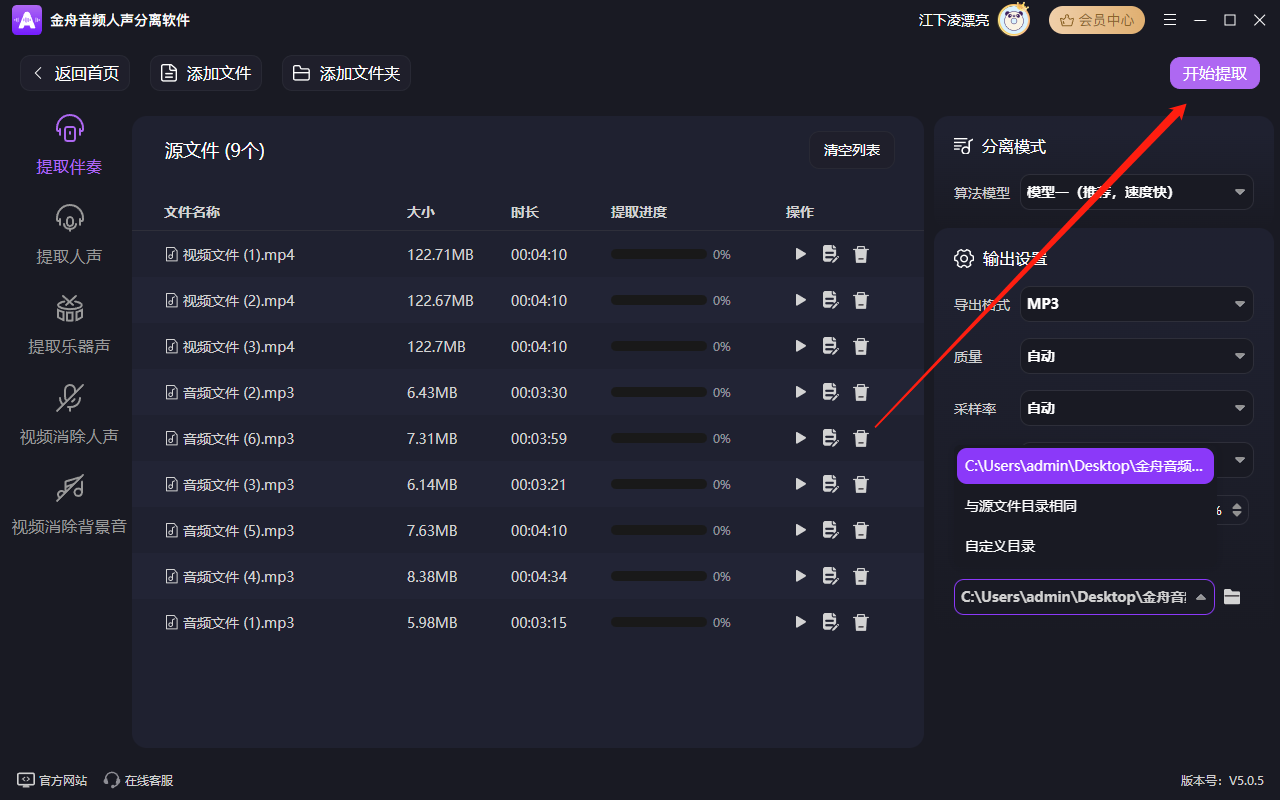The image size is (1280, 800).
Task: Open the 导出格式 MP3 dropdown
Action: pos(1136,304)
